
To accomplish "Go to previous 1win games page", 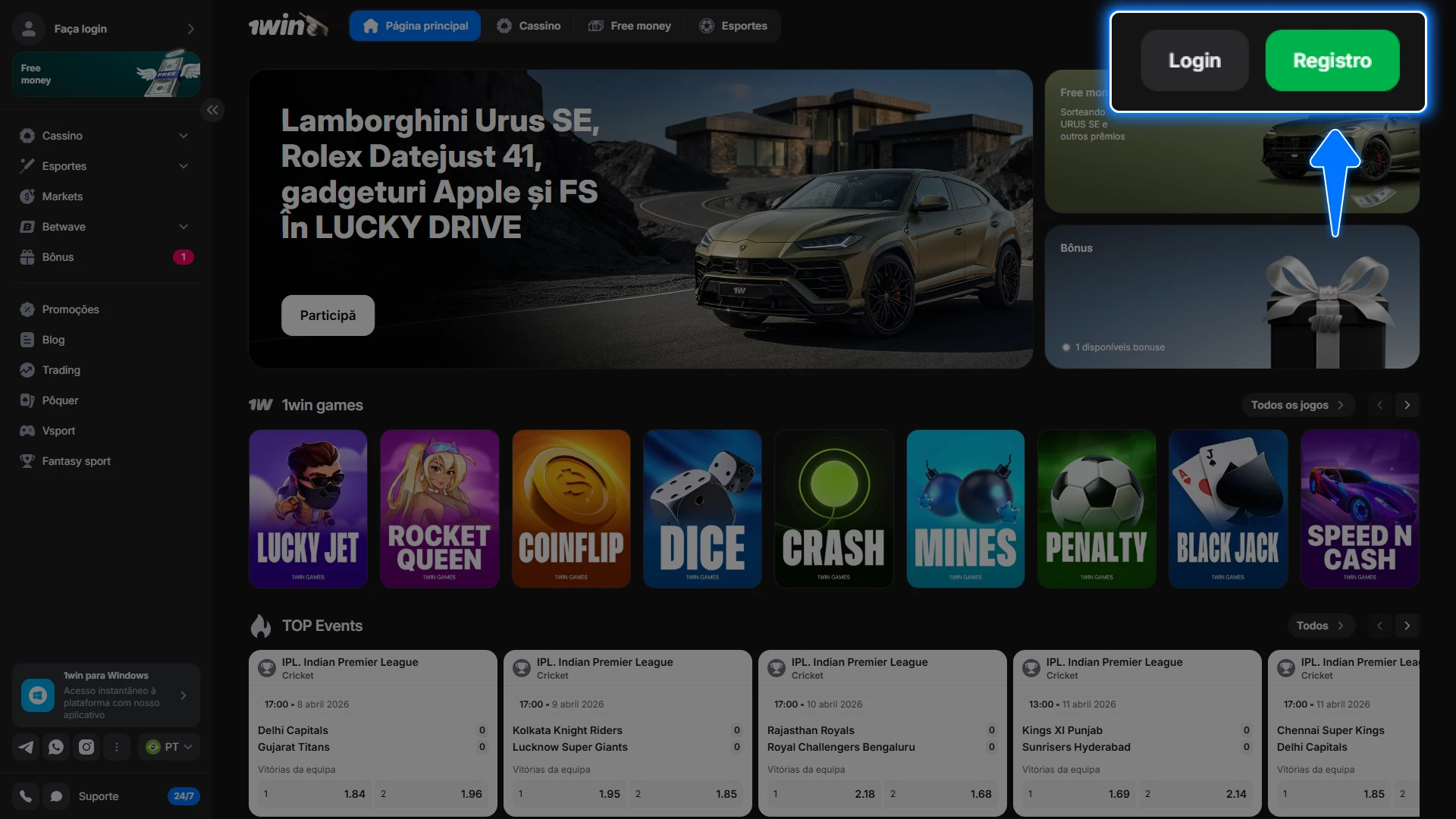I will point(1380,405).
